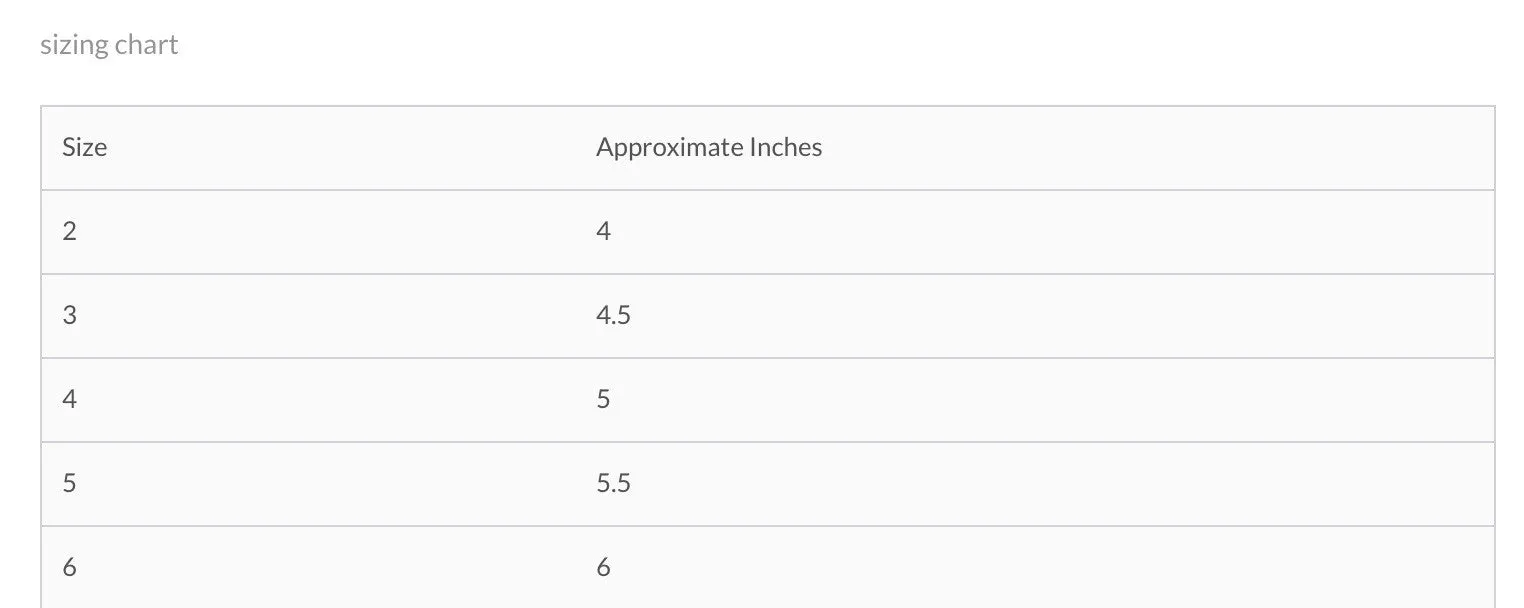Select the whole row containing 4.5 inches
Image resolution: width=1524 pixels, height=608 pixels.
[768, 316]
